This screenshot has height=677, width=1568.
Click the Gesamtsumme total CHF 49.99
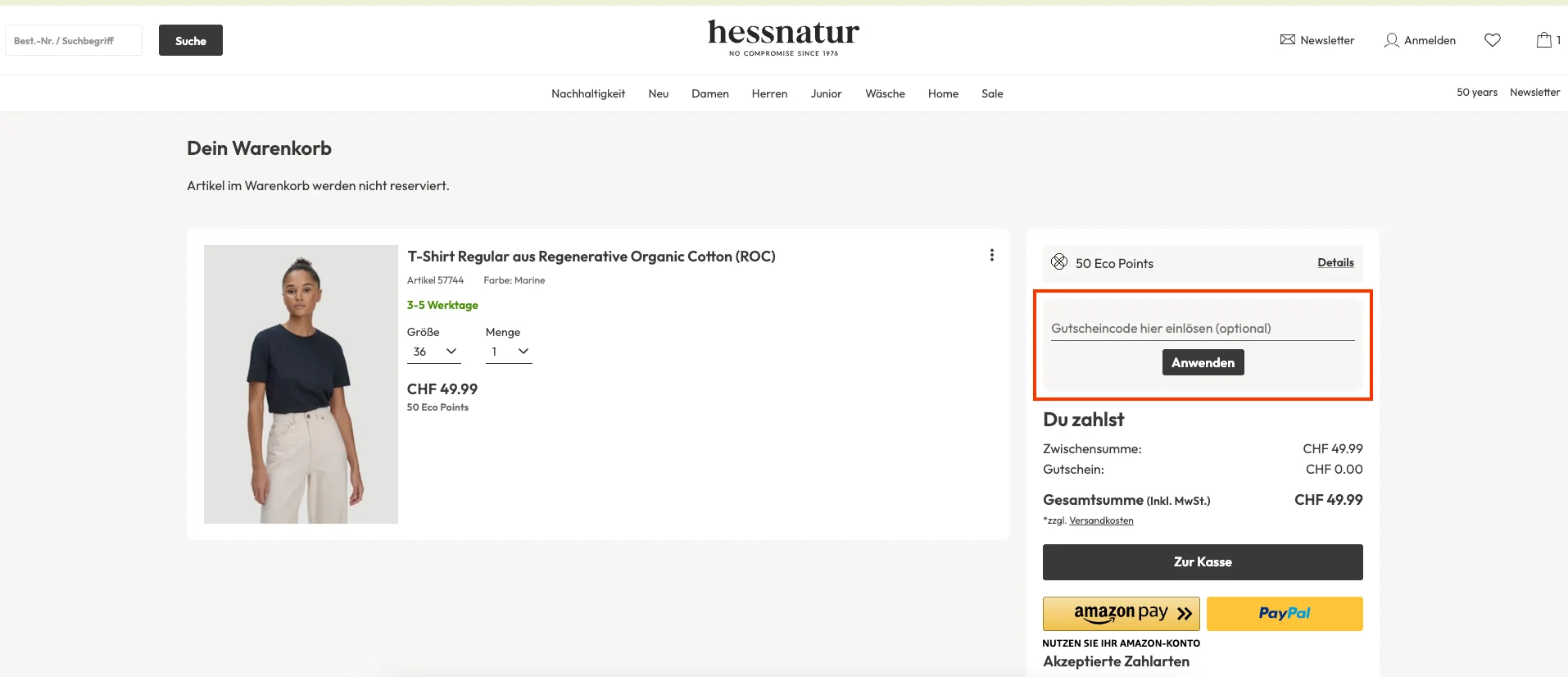(x=1329, y=500)
